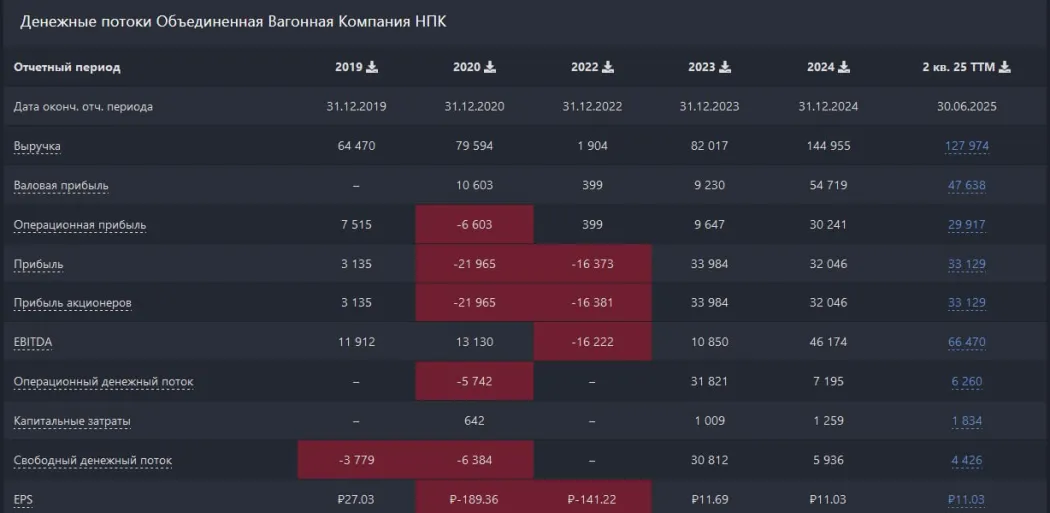
Task: Open the EBITDA metric link
Action: point(33,342)
